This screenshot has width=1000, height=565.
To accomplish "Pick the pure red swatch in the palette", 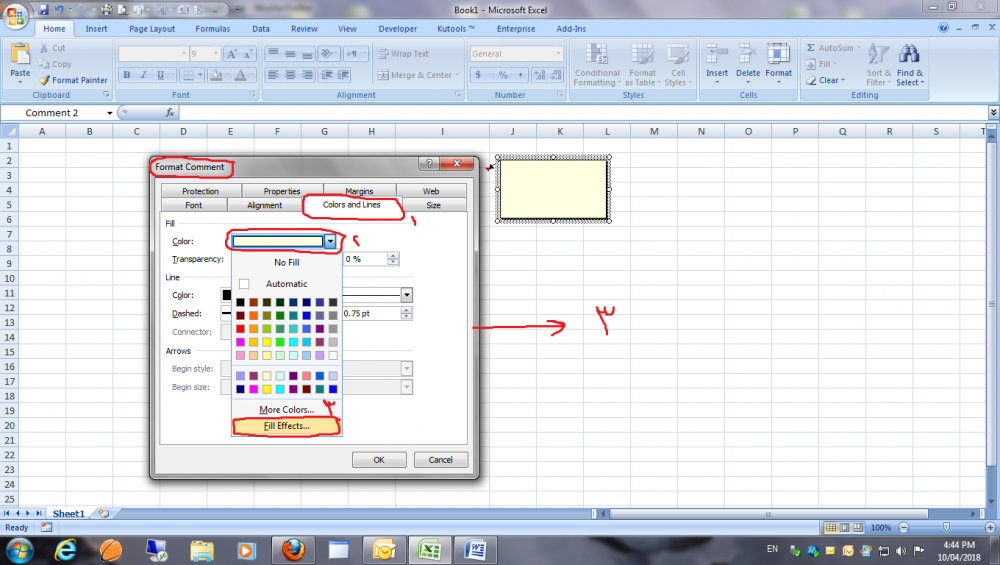I will coord(240,328).
